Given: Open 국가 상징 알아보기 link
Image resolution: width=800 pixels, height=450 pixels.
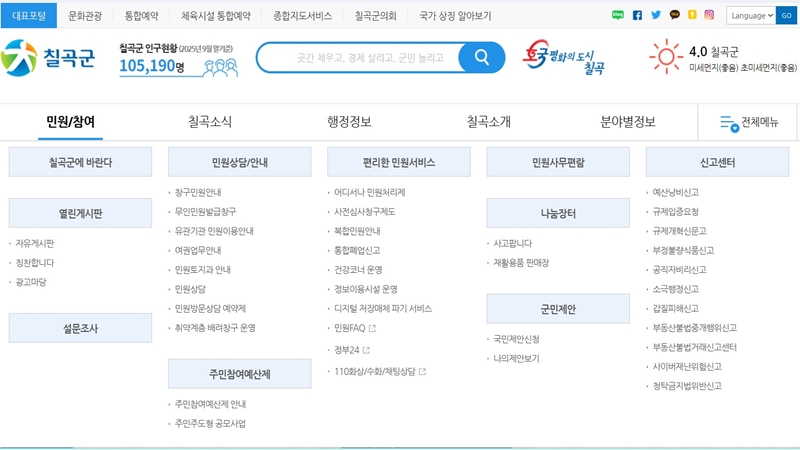Looking at the screenshot, I should pos(455,16).
